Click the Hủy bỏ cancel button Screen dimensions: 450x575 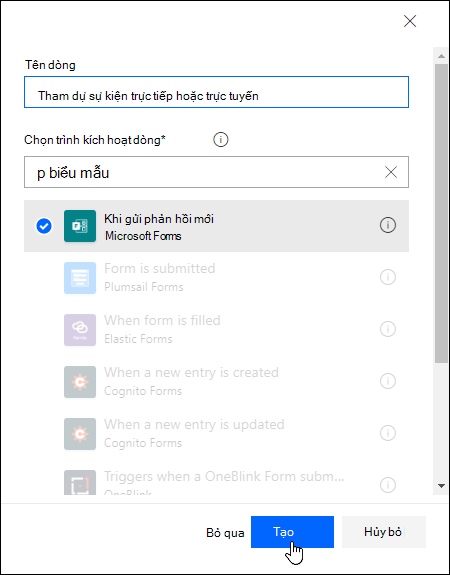(x=384, y=532)
